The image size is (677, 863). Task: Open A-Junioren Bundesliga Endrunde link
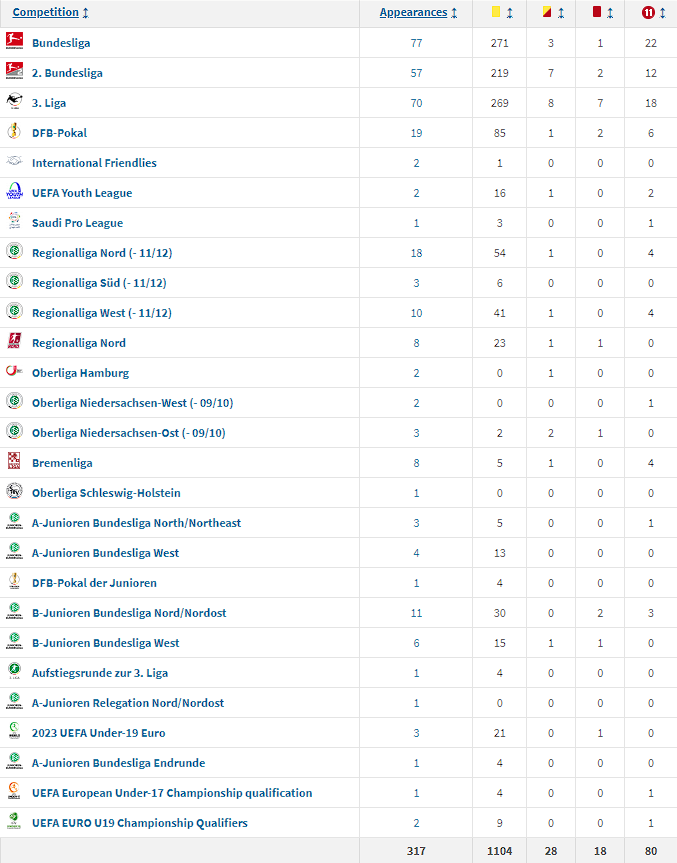point(118,763)
